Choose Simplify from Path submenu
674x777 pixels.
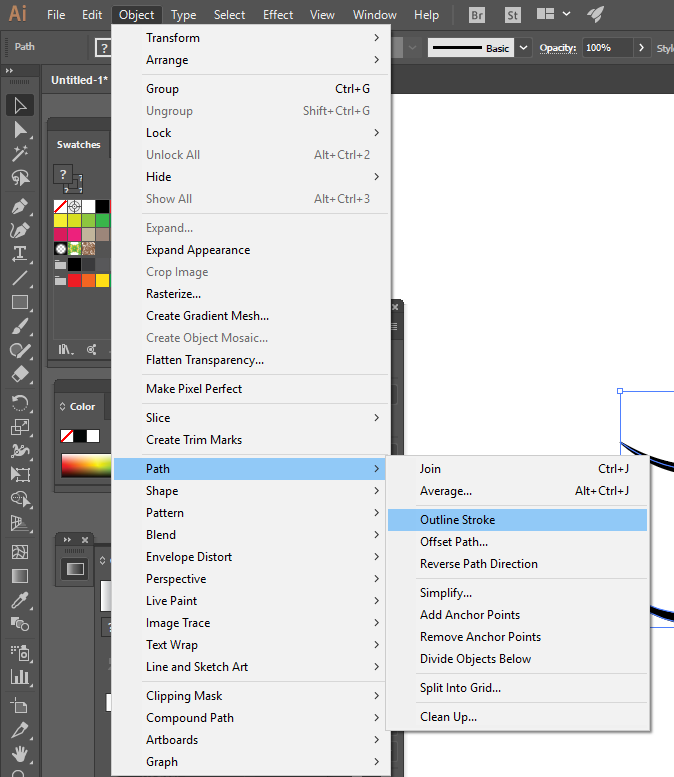click(517, 593)
